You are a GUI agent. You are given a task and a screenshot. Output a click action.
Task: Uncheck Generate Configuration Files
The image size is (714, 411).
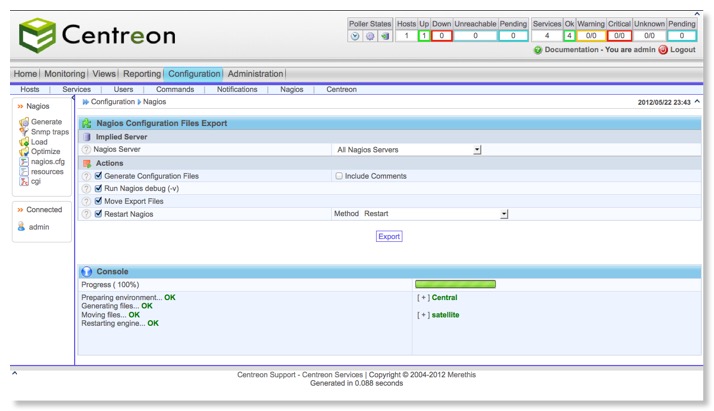pyautogui.click(x=98, y=176)
